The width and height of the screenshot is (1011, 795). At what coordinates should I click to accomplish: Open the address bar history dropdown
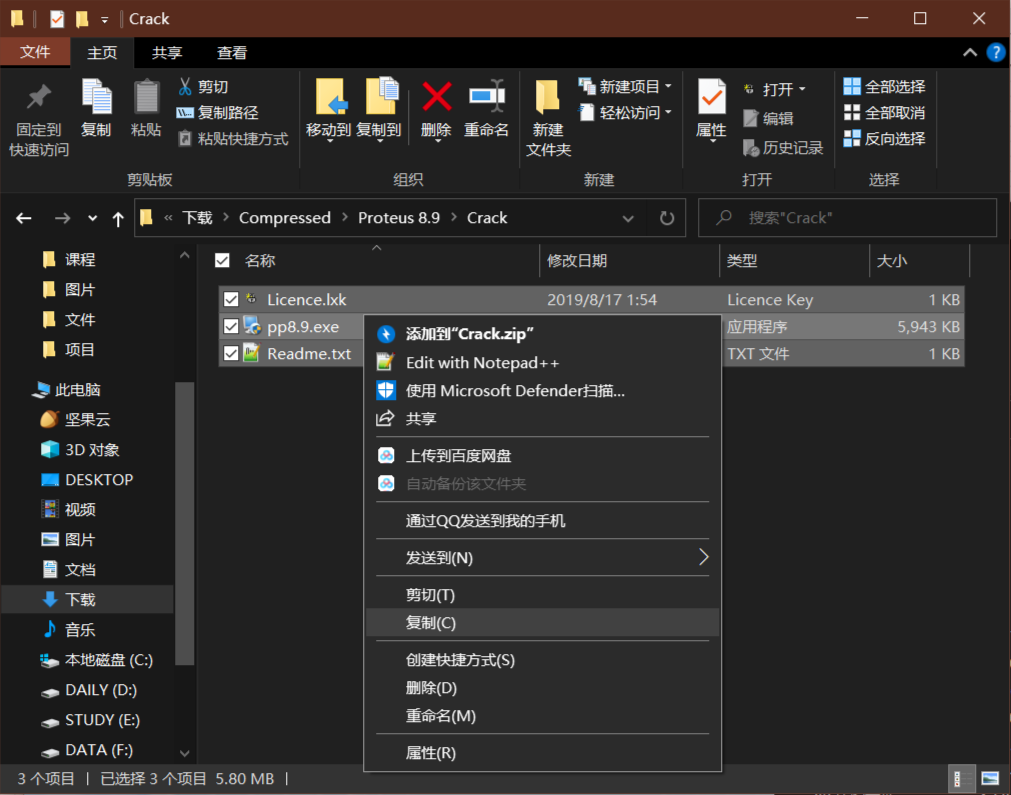click(628, 219)
